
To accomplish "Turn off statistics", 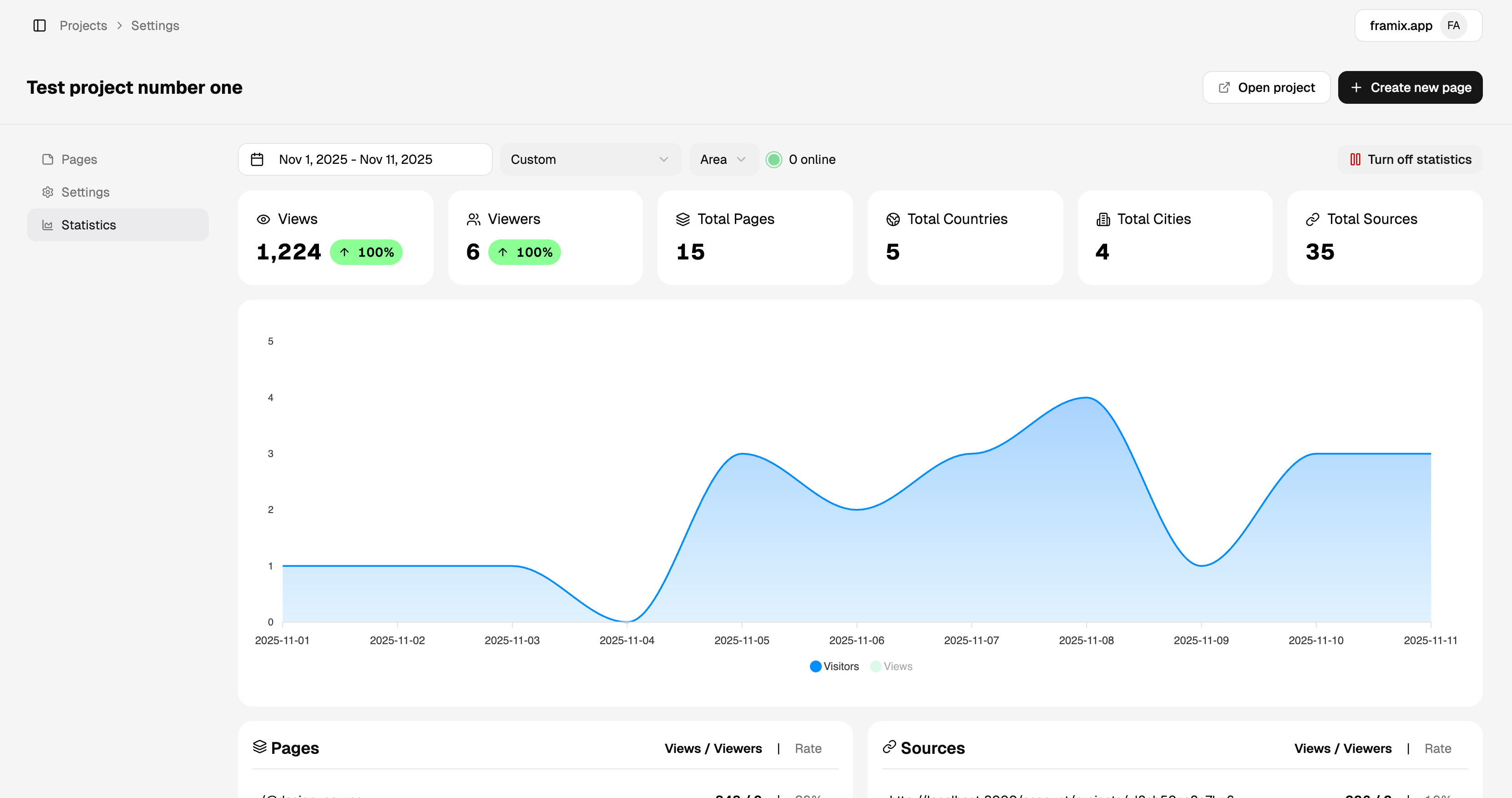I will [1410, 159].
